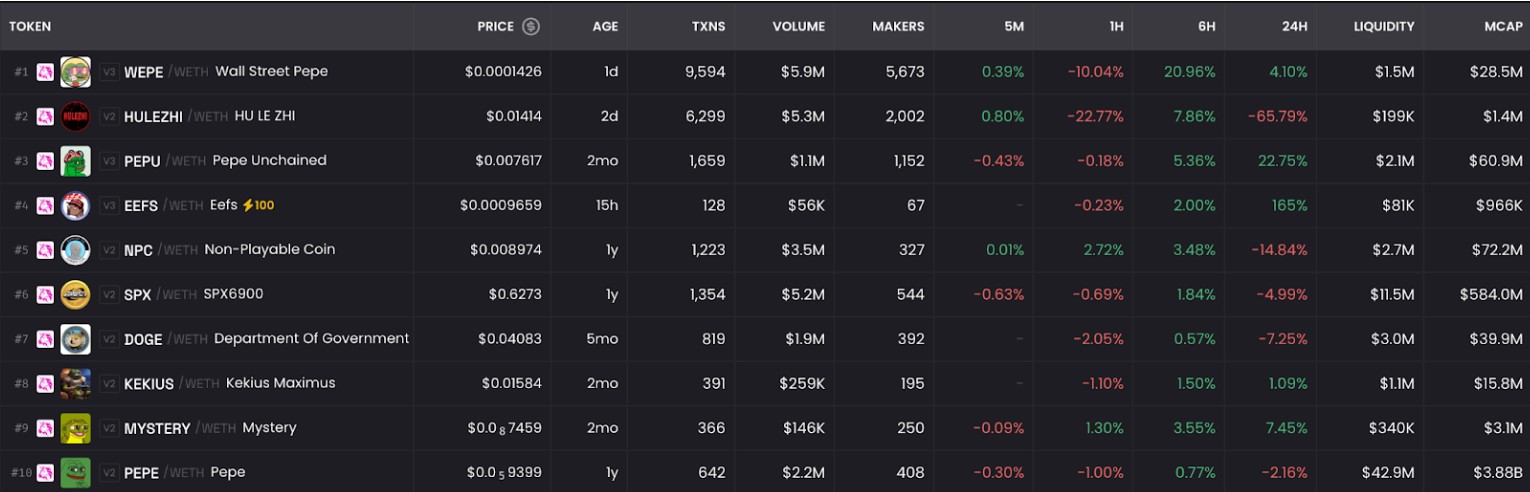Viewport: 1530px width, 492px height.
Task: Click the Uniswap DEX icon in WEPE row
Action: 45,72
